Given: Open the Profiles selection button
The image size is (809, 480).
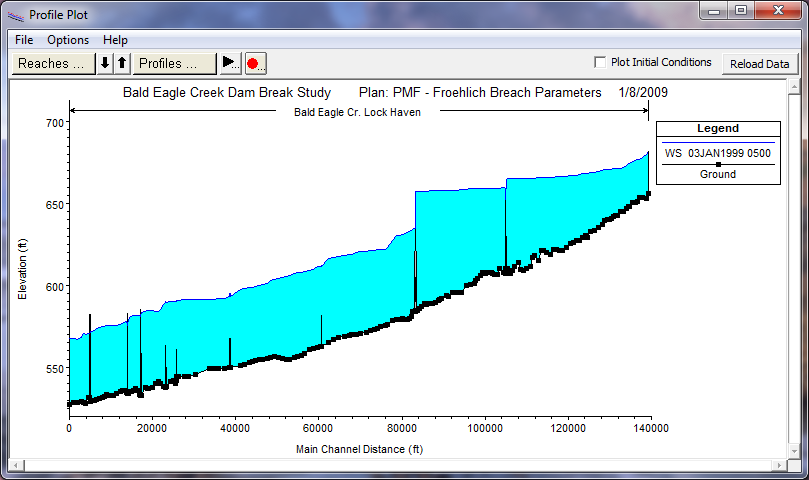Looking at the screenshot, I should point(175,63).
